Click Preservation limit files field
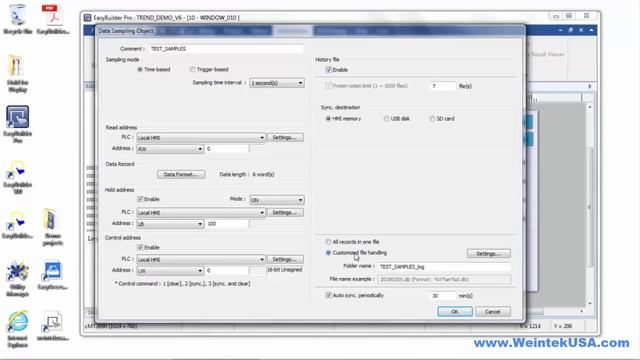The height and width of the screenshot is (360, 640). click(x=443, y=86)
